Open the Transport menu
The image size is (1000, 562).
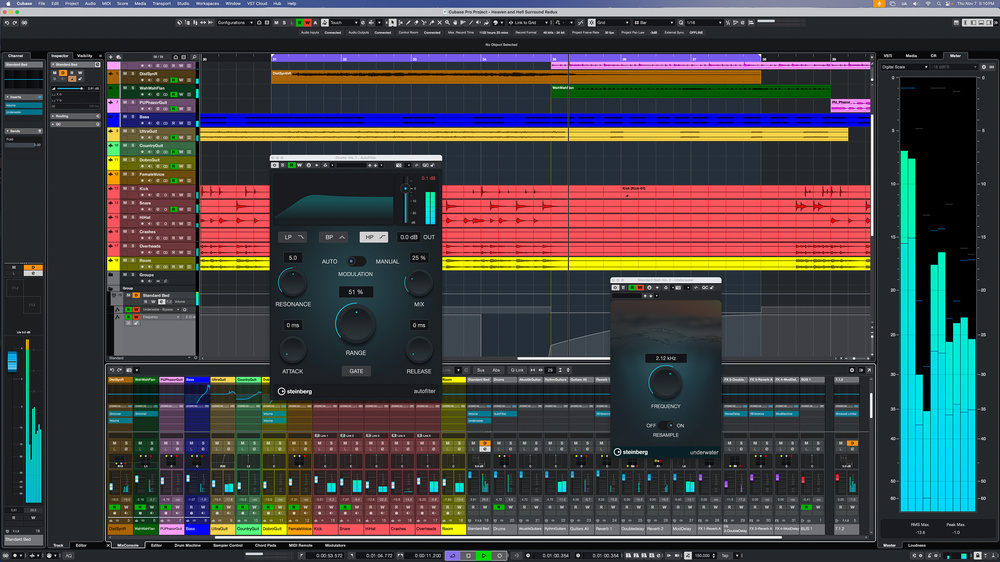pos(161,4)
